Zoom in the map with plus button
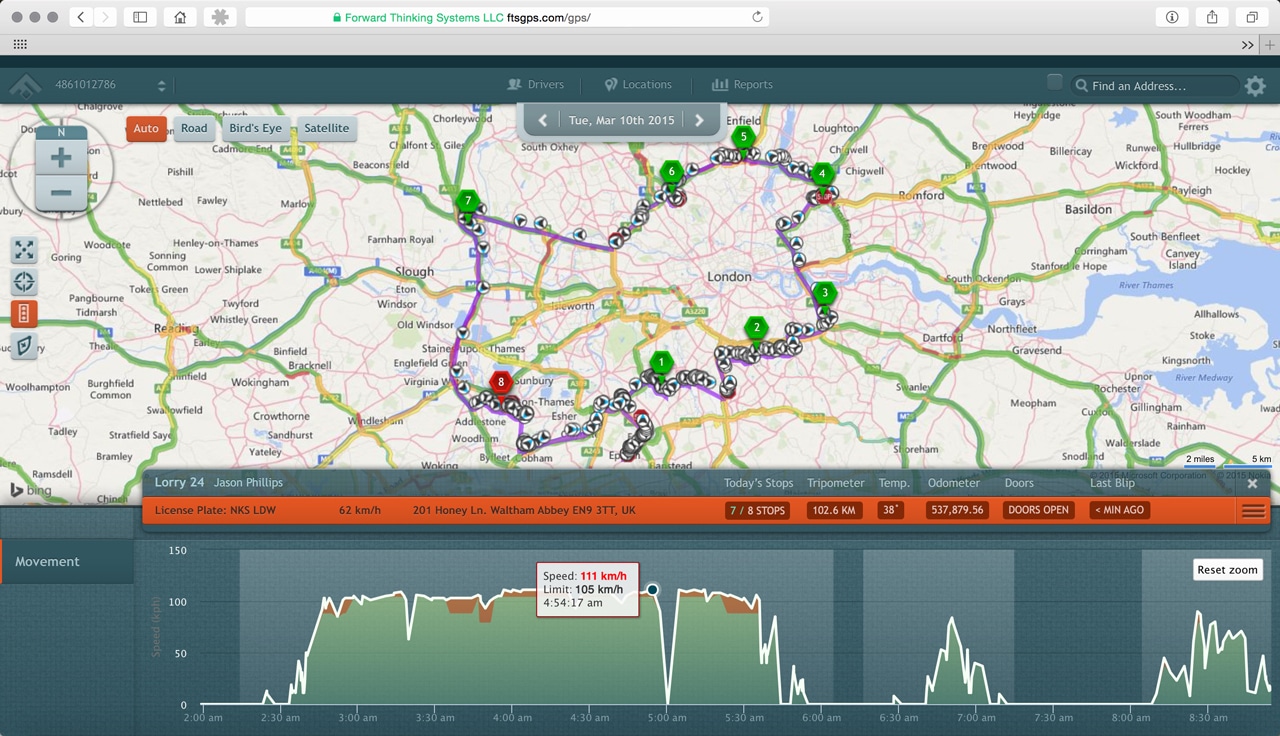The width and height of the screenshot is (1280, 736). pyautogui.click(x=60, y=158)
